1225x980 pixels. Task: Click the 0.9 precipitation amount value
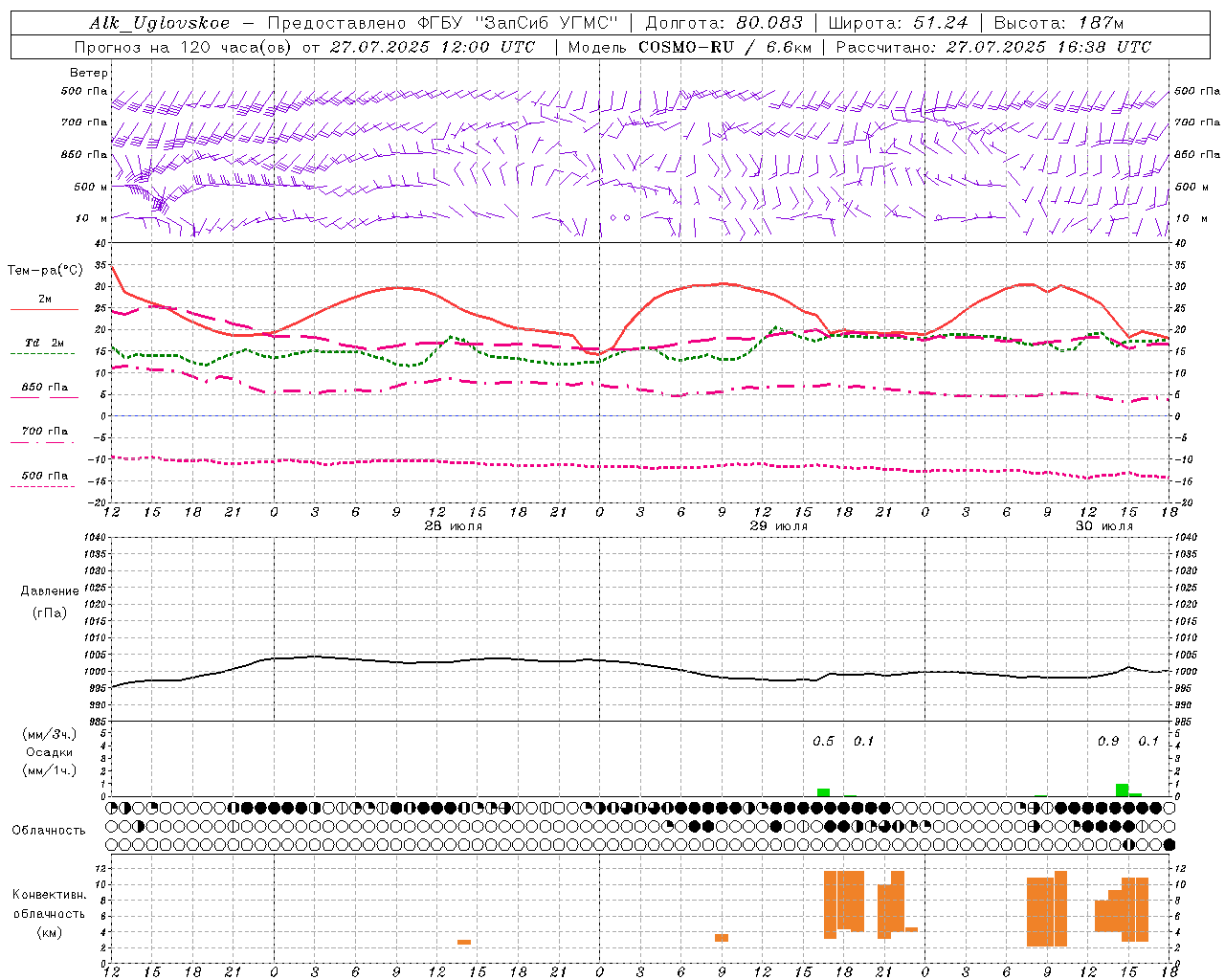point(1108,741)
